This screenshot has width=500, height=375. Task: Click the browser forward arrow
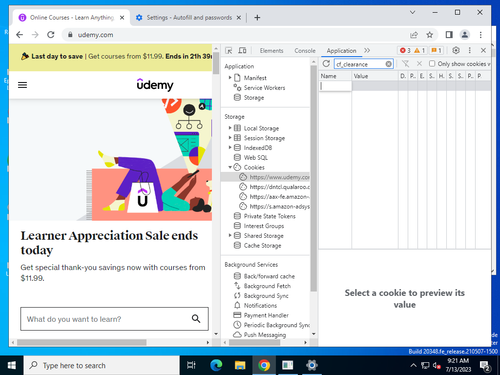point(35,35)
